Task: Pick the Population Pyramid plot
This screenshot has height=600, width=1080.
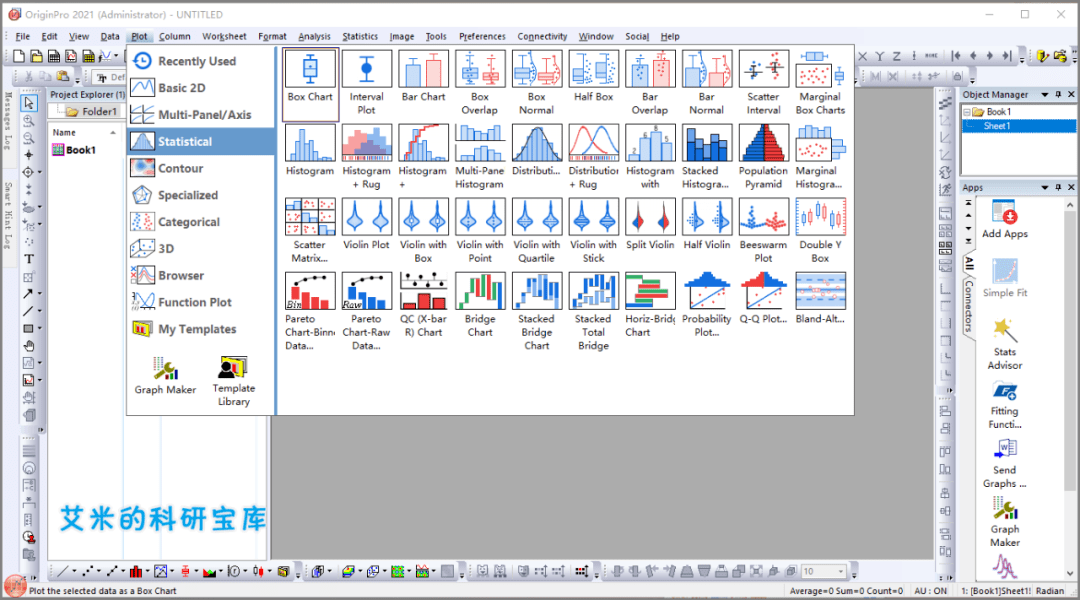Action: tap(763, 156)
